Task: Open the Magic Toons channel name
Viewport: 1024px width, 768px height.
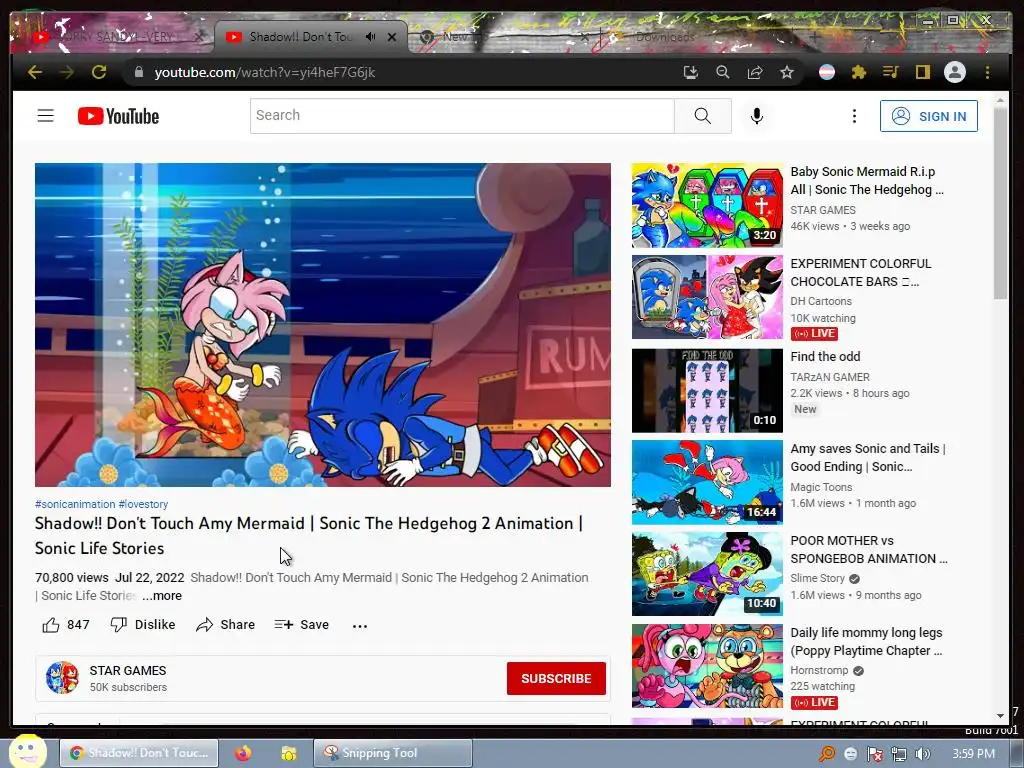Action: (x=821, y=487)
